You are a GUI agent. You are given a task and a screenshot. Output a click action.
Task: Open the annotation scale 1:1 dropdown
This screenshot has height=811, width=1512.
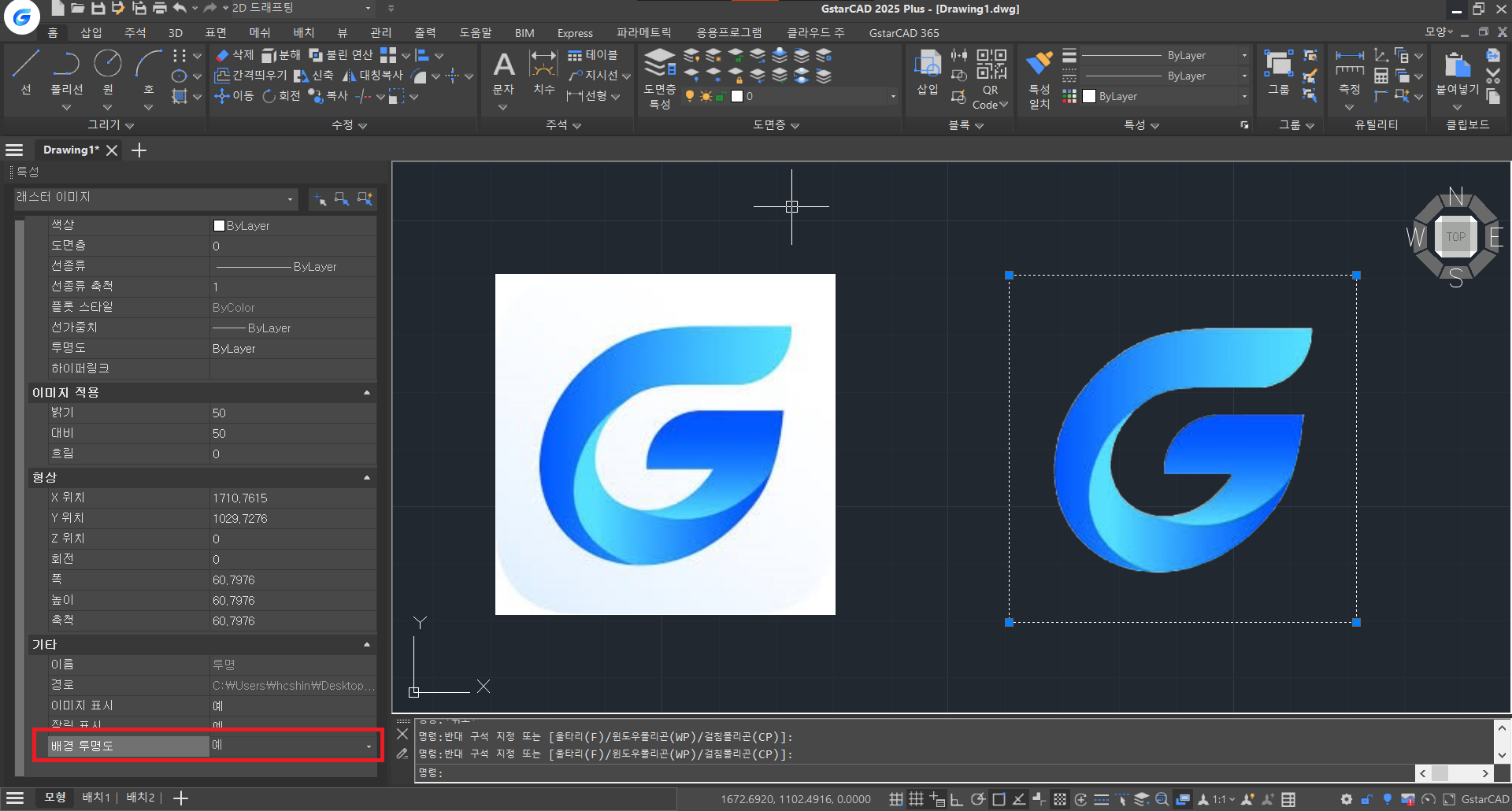1225,799
